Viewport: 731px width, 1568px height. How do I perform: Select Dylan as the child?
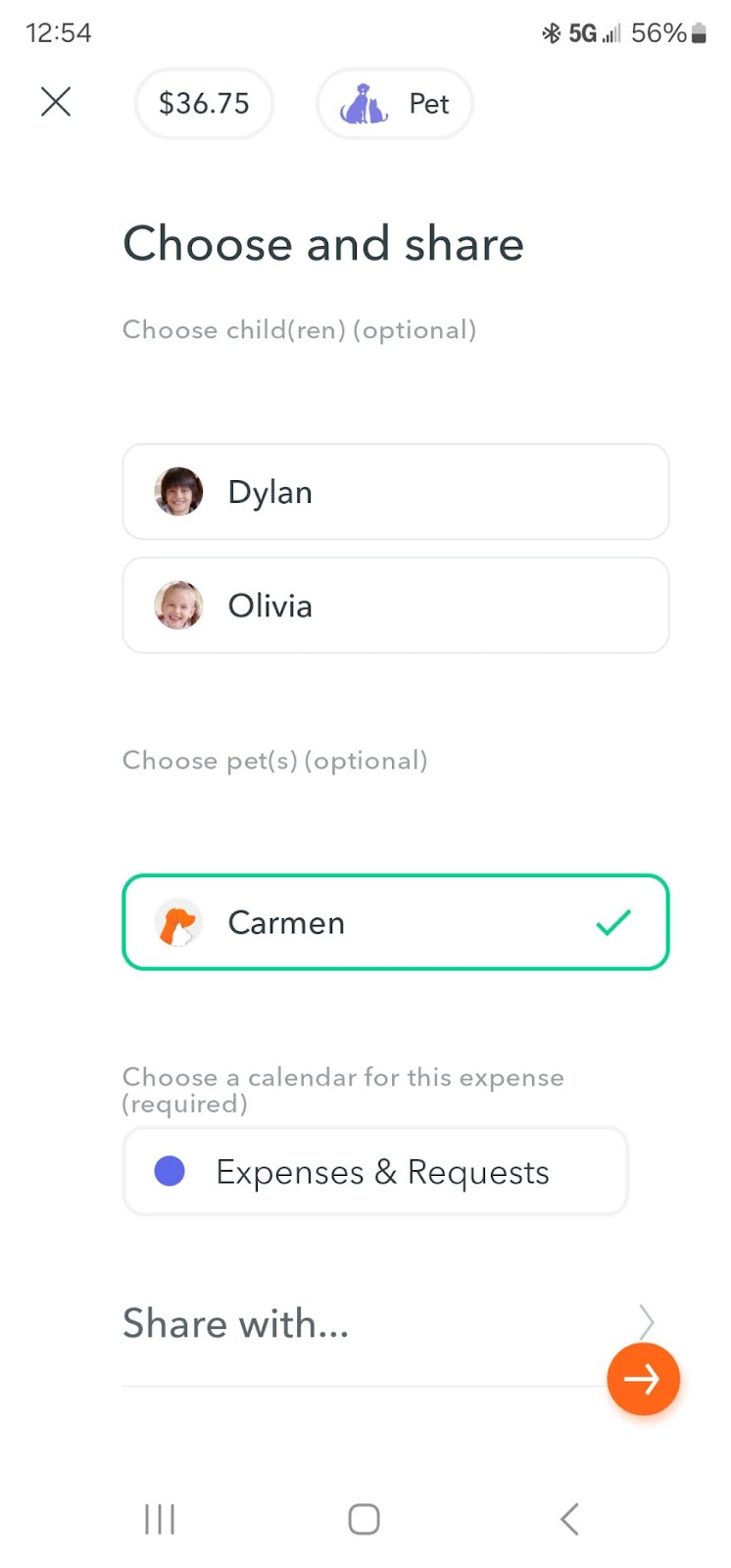395,492
